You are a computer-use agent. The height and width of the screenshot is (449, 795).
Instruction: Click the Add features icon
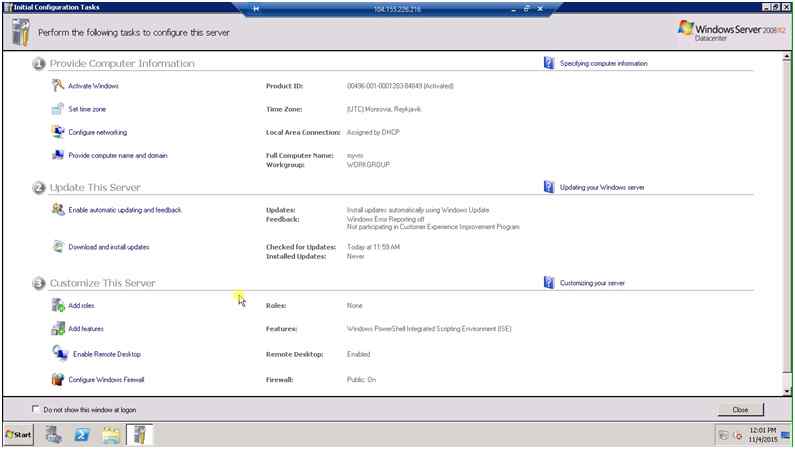(58, 328)
